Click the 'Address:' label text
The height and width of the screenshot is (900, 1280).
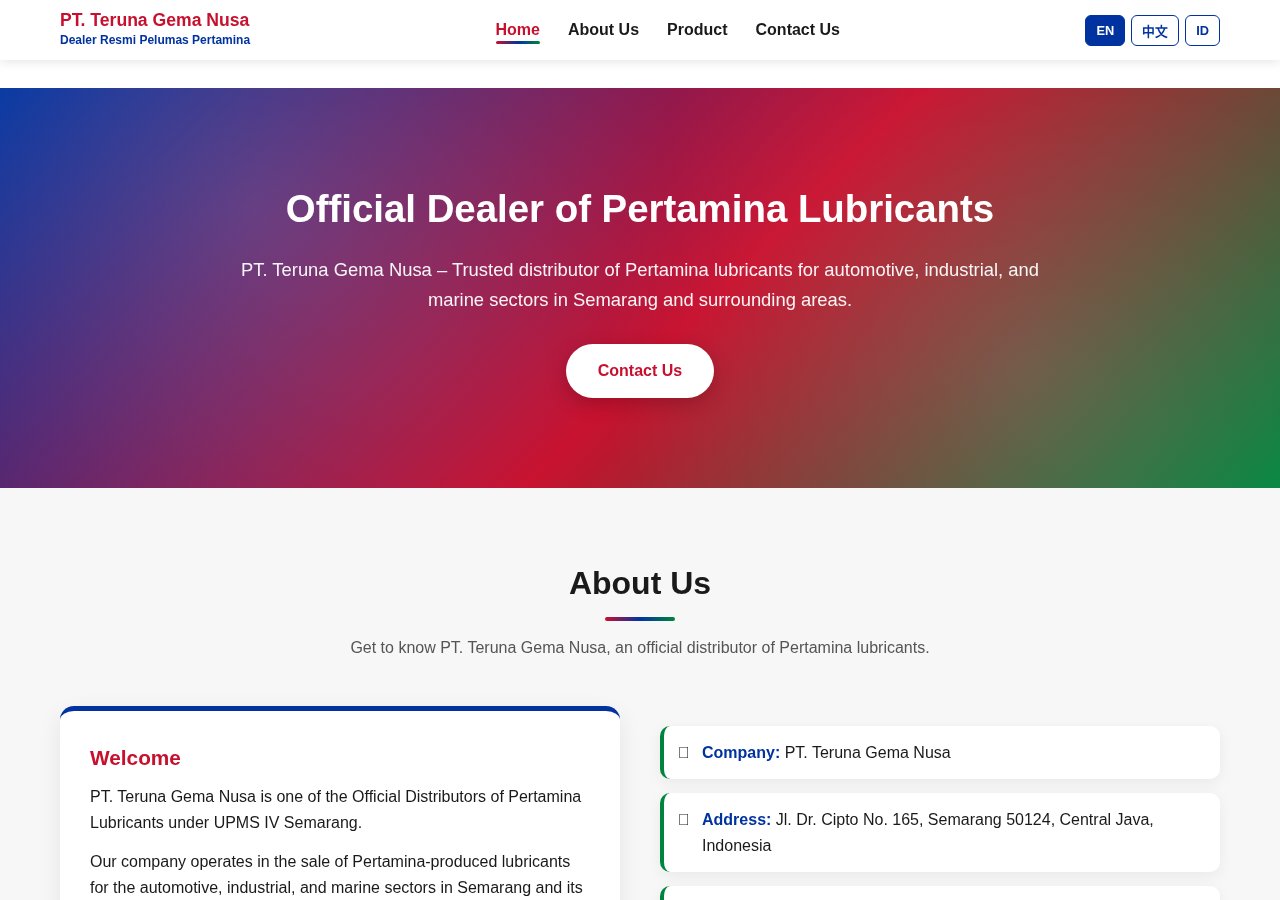click(x=737, y=820)
